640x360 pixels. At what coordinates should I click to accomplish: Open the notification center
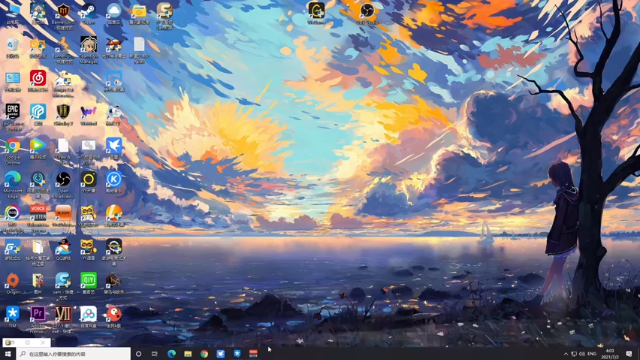pyautogui.click(x=629, y=354)
